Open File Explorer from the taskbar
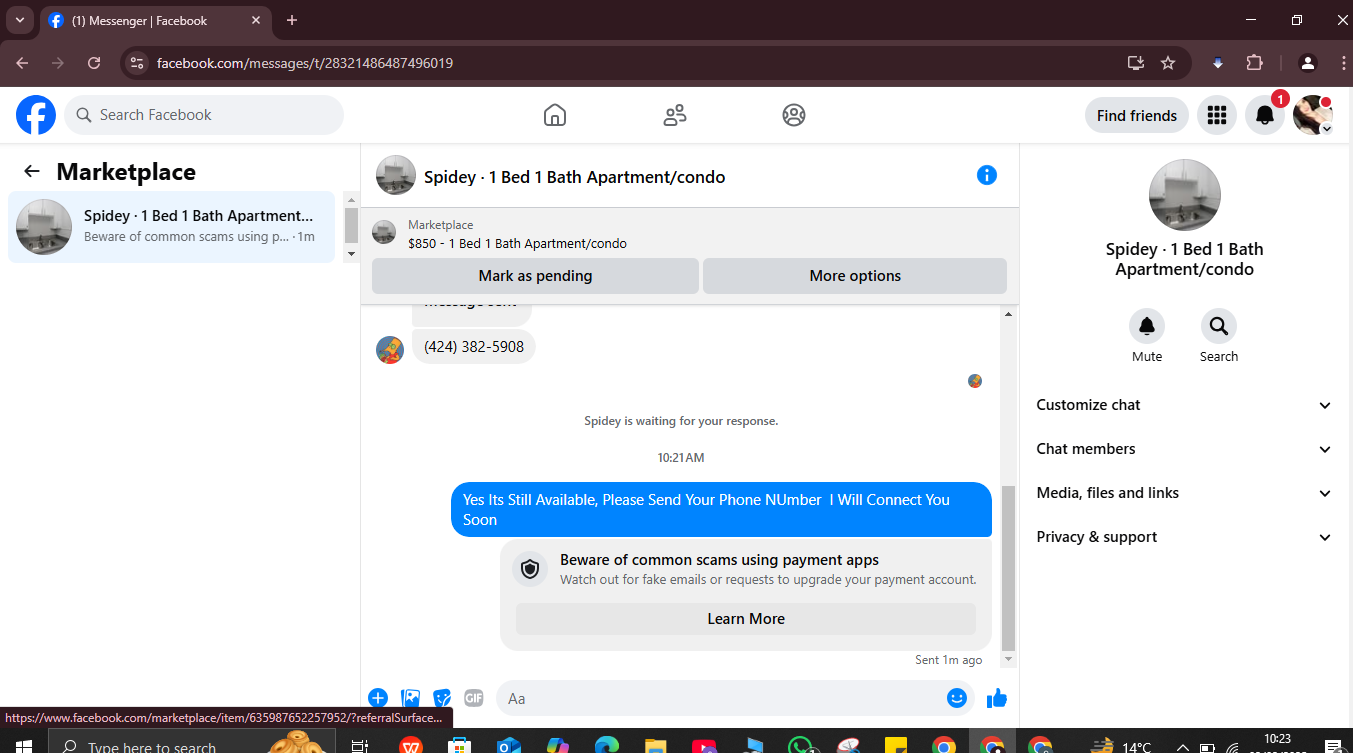1353x753 pixels. point(655,746)
